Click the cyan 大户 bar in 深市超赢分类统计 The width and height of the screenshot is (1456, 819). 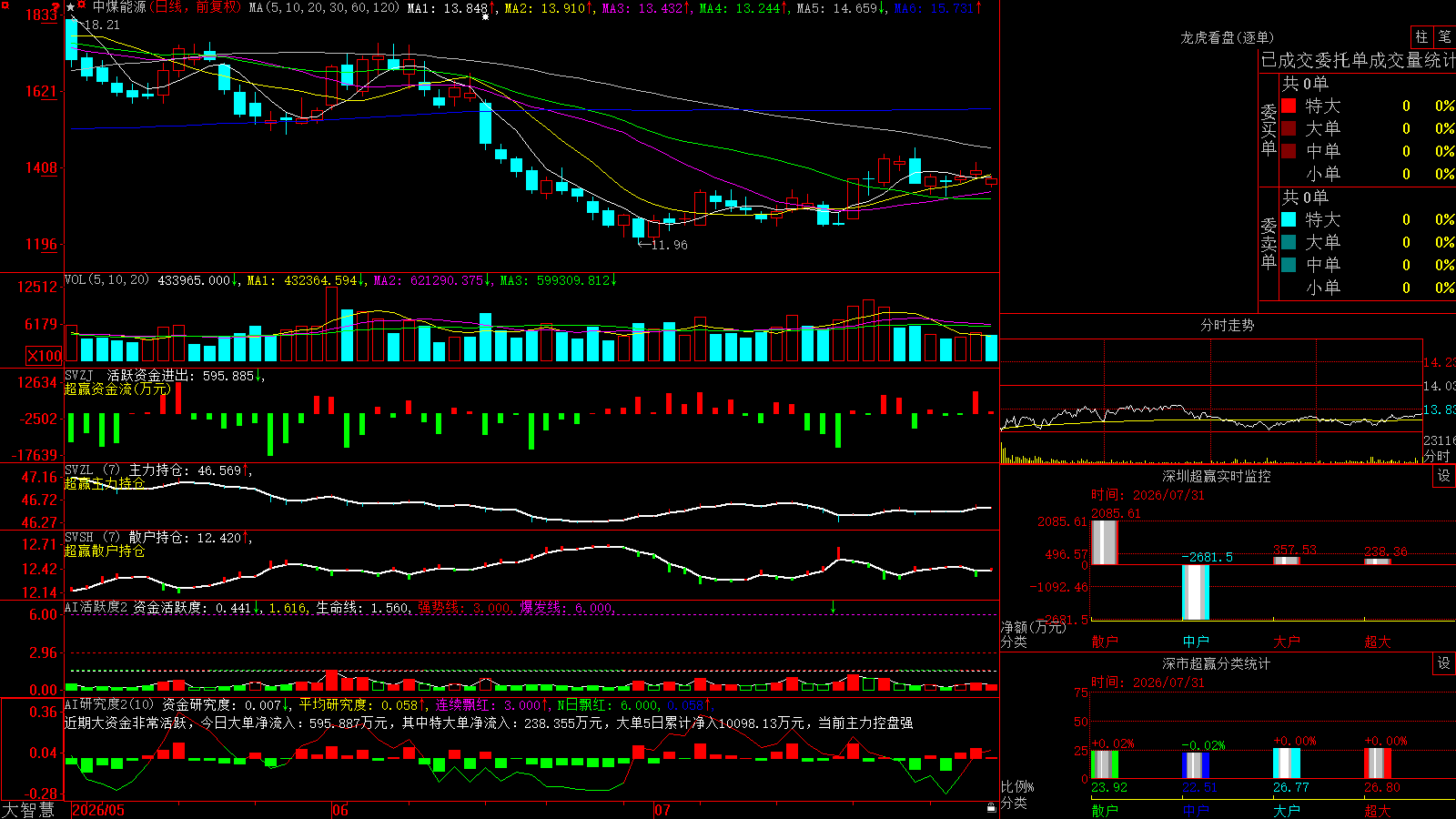[x=1287, y=763]
